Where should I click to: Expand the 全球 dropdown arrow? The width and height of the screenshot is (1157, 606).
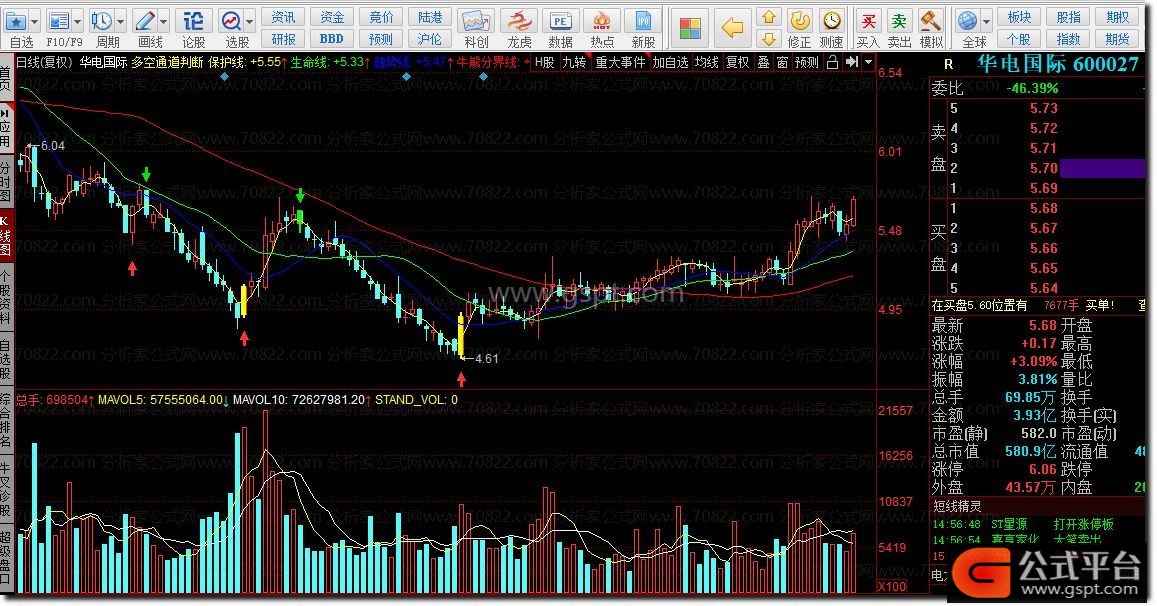coord(987,21)
